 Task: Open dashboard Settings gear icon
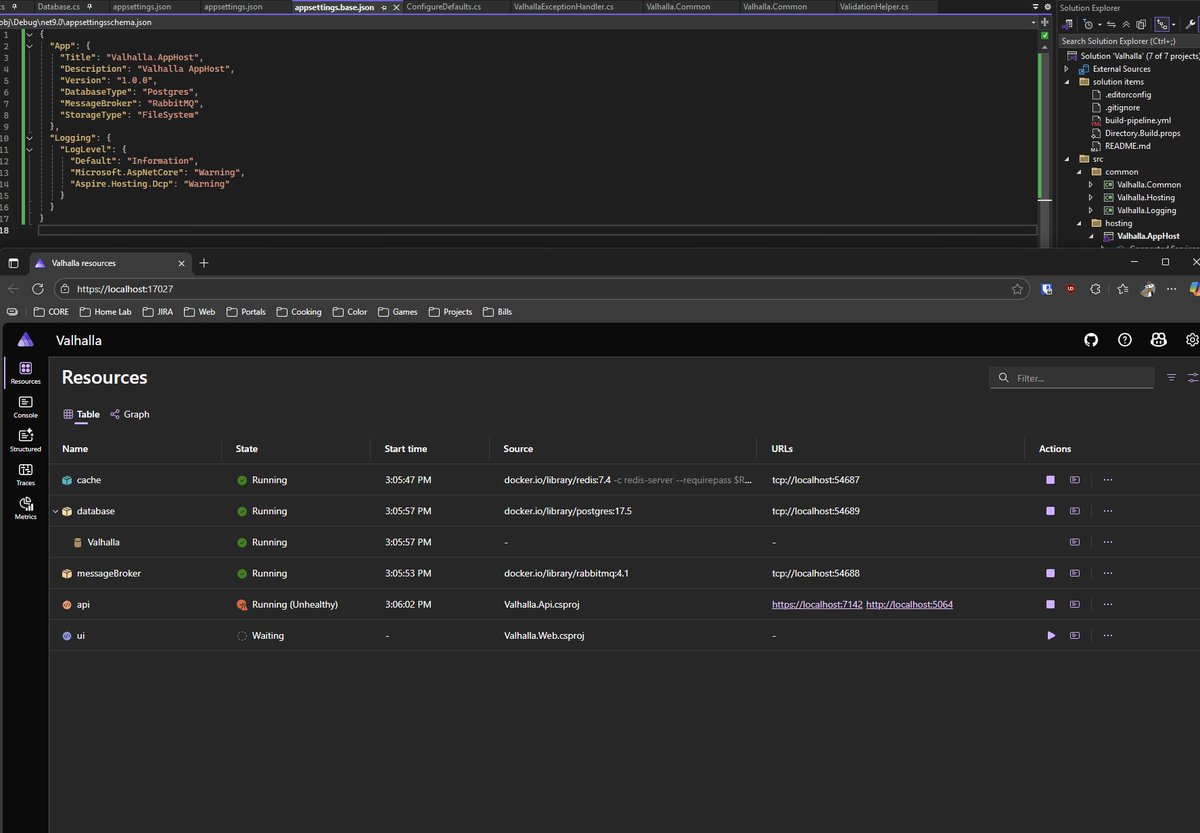[x=1192, y=340]
